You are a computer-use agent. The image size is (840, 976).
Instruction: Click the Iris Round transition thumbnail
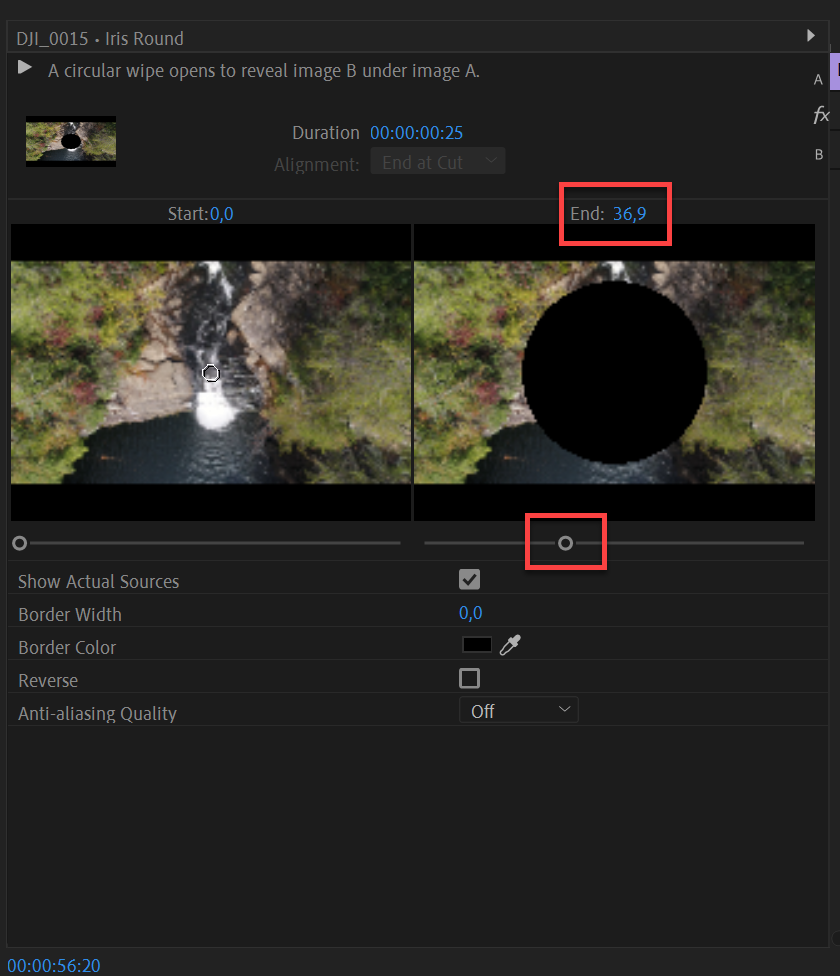[70, 141]
